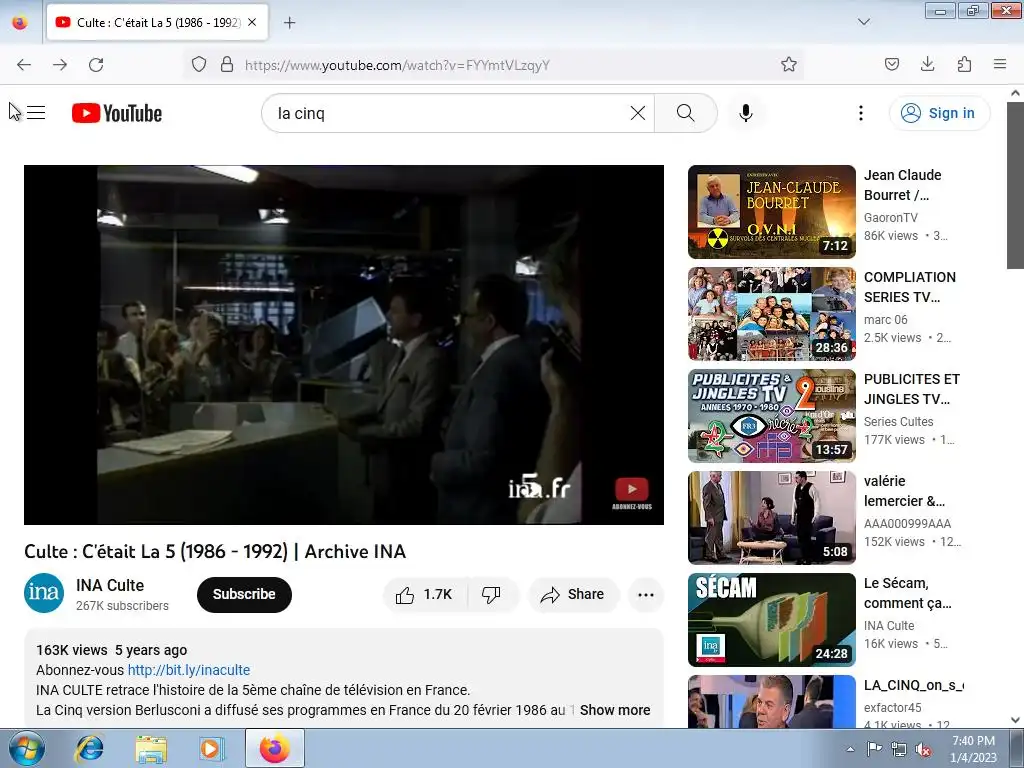Open INA Culte channel name link
This screenshot has height=768, width=1024.
click(x=110, y=585)
